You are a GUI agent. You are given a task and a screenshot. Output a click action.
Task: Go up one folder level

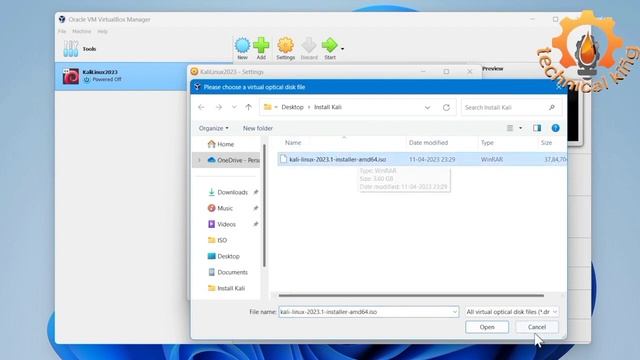tap(249, 107)
